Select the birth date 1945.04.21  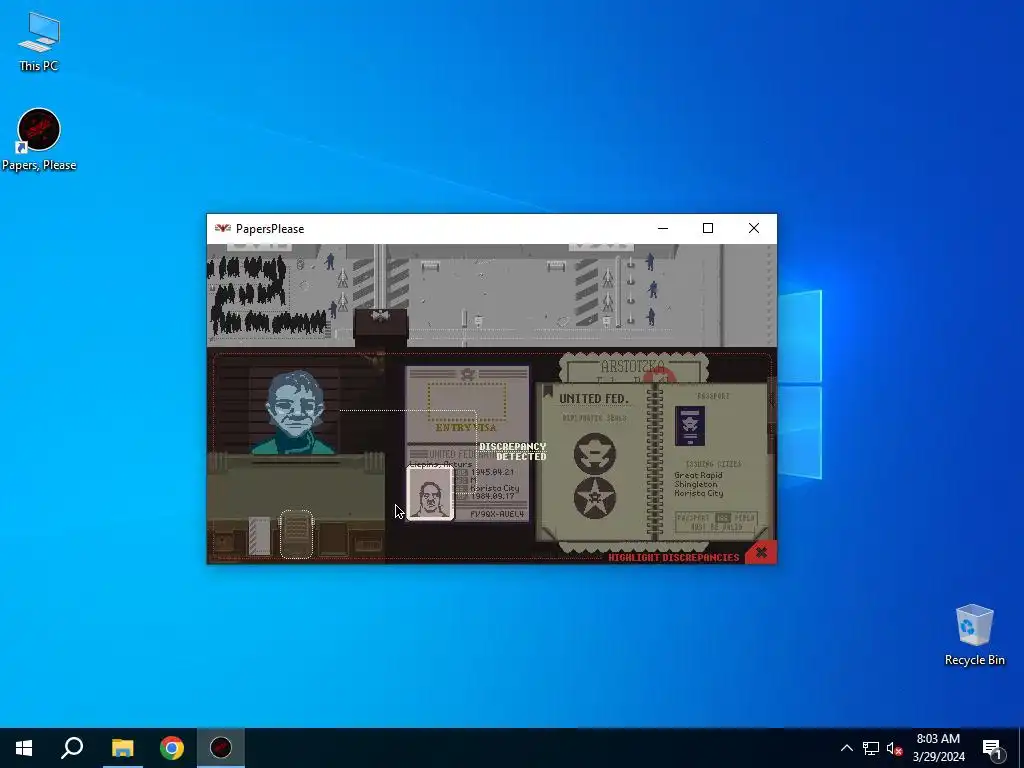[x=492, y=472]
